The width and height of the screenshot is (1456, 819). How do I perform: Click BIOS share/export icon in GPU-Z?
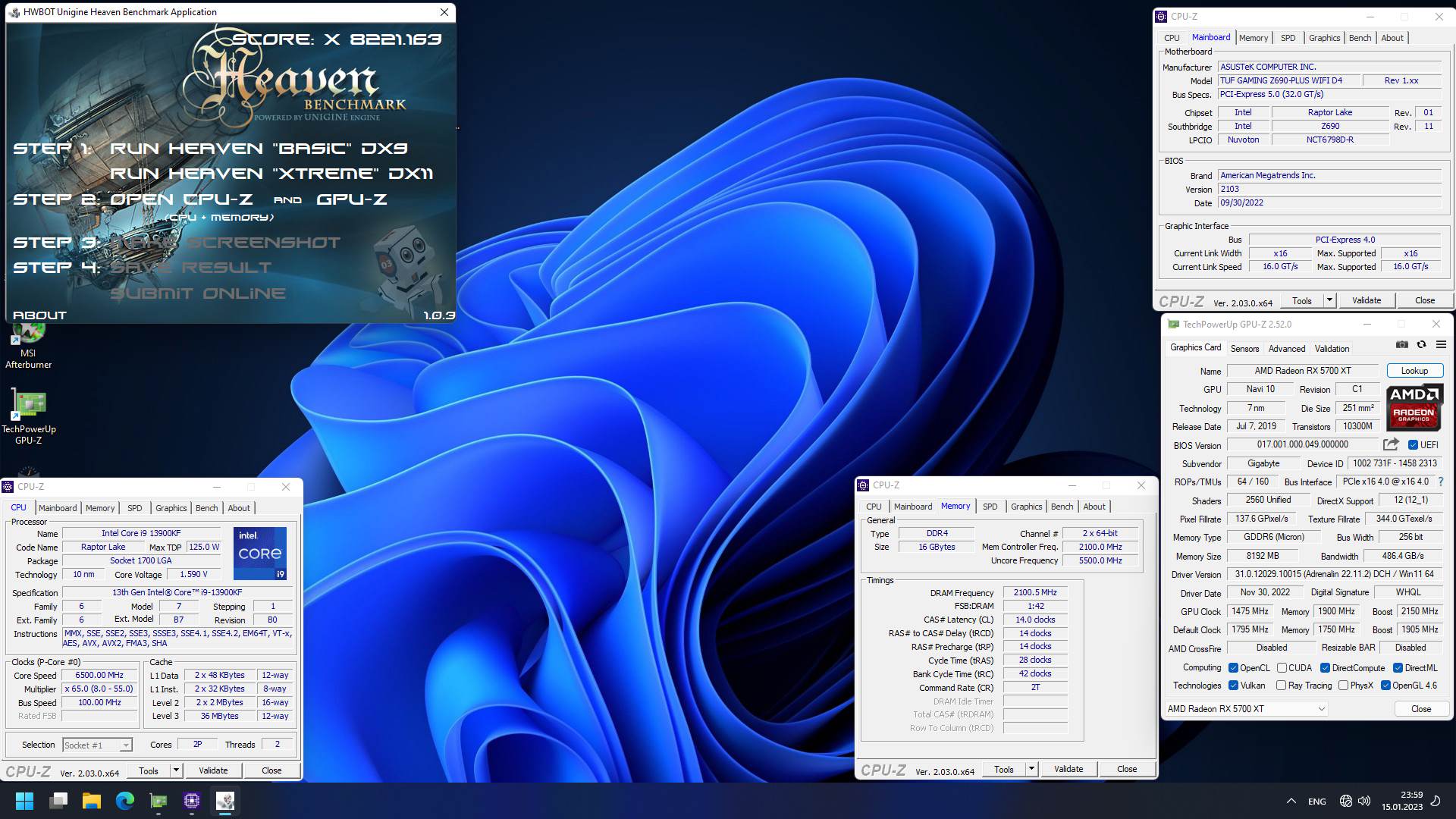(x=1391, y=444)
